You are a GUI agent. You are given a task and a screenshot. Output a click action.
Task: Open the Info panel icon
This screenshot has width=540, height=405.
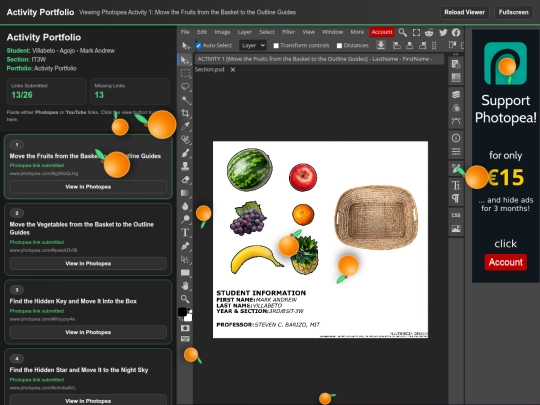[x=456, y=138]
